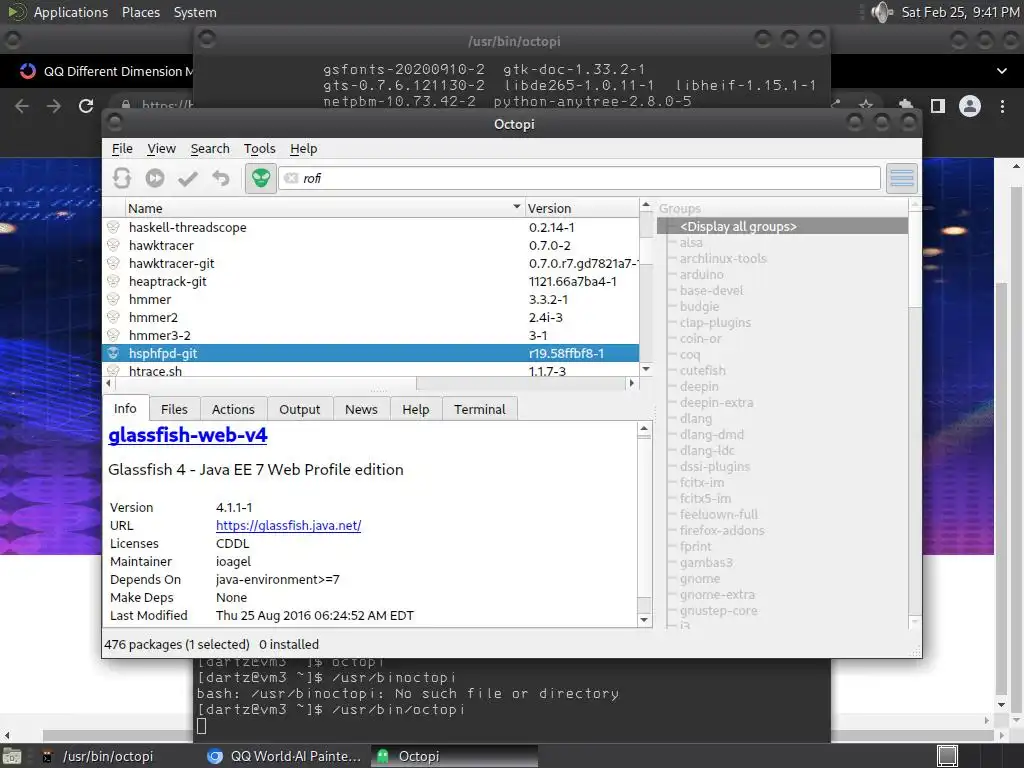The width and height of the screenshot is (1024, 768).
Task: Select the deepin-extra group
Action: pyautogui.click(x=716, y=402)
